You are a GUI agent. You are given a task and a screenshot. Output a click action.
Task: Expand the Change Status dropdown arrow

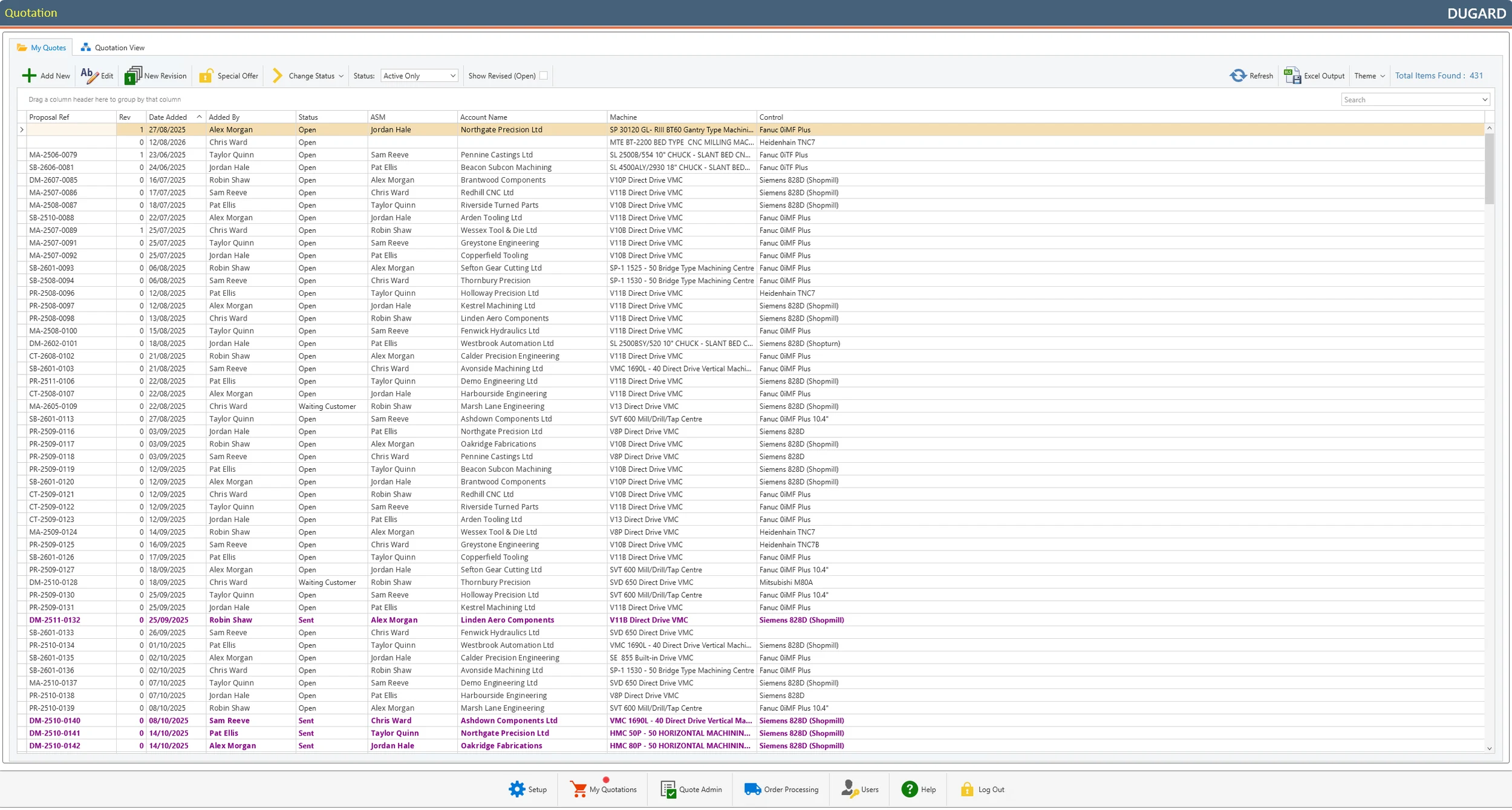coord(341,76)
